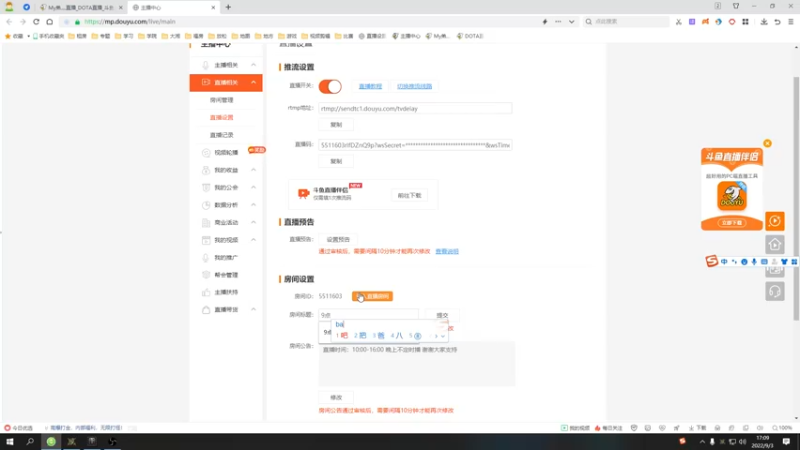800x450 pixels.
Task: Open a new browser tab
Action: pos(228,7)
